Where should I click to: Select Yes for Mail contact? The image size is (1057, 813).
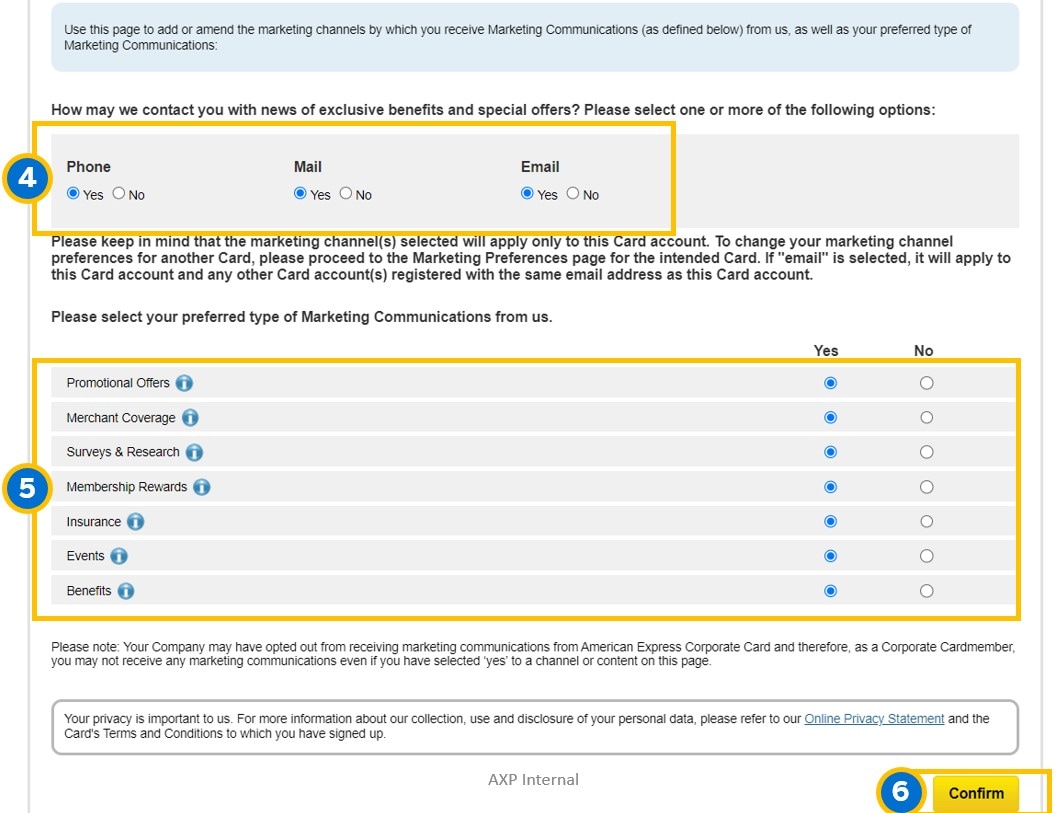[298, 194]
